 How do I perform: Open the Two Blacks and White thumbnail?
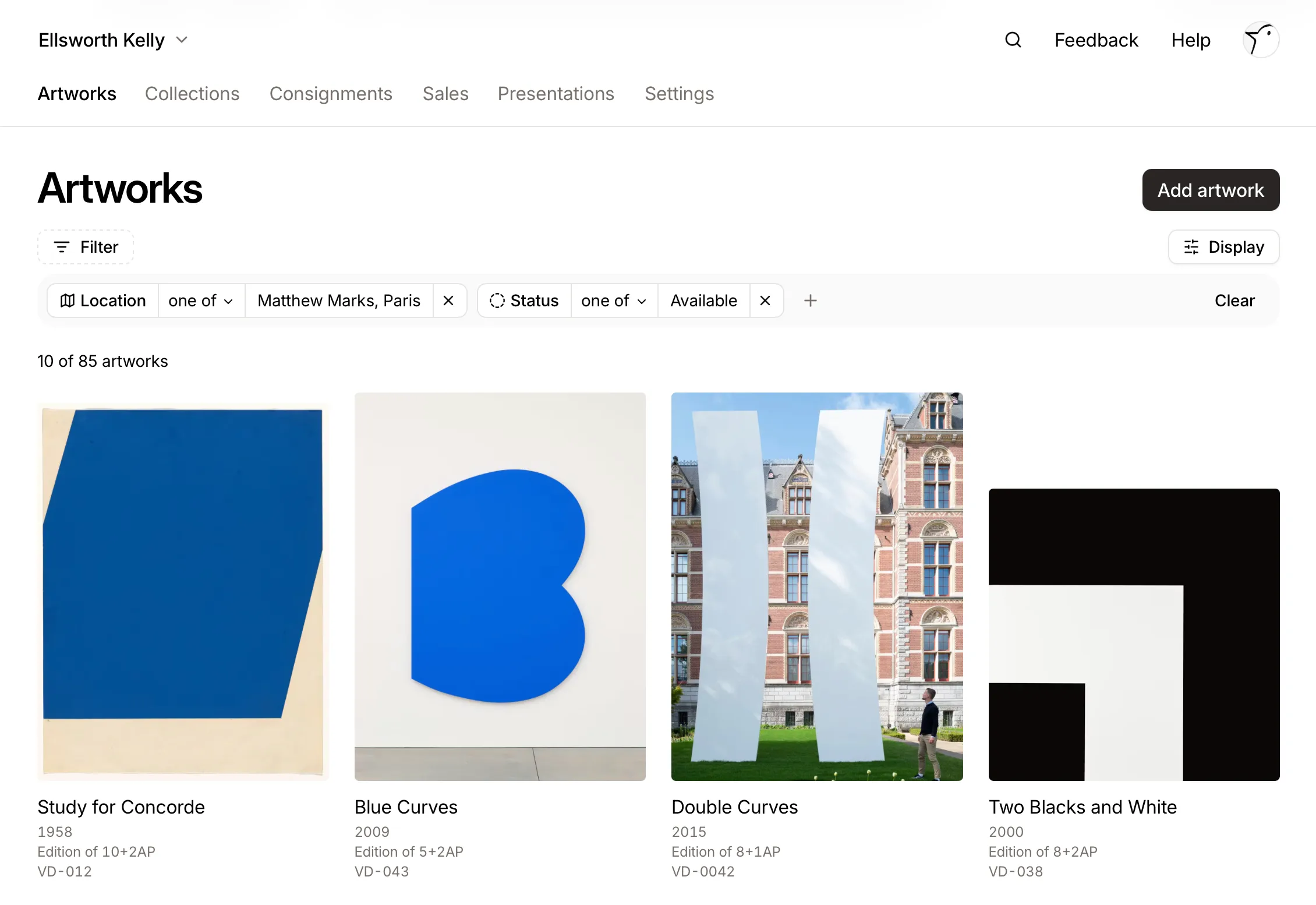[x=1134, y=635]
